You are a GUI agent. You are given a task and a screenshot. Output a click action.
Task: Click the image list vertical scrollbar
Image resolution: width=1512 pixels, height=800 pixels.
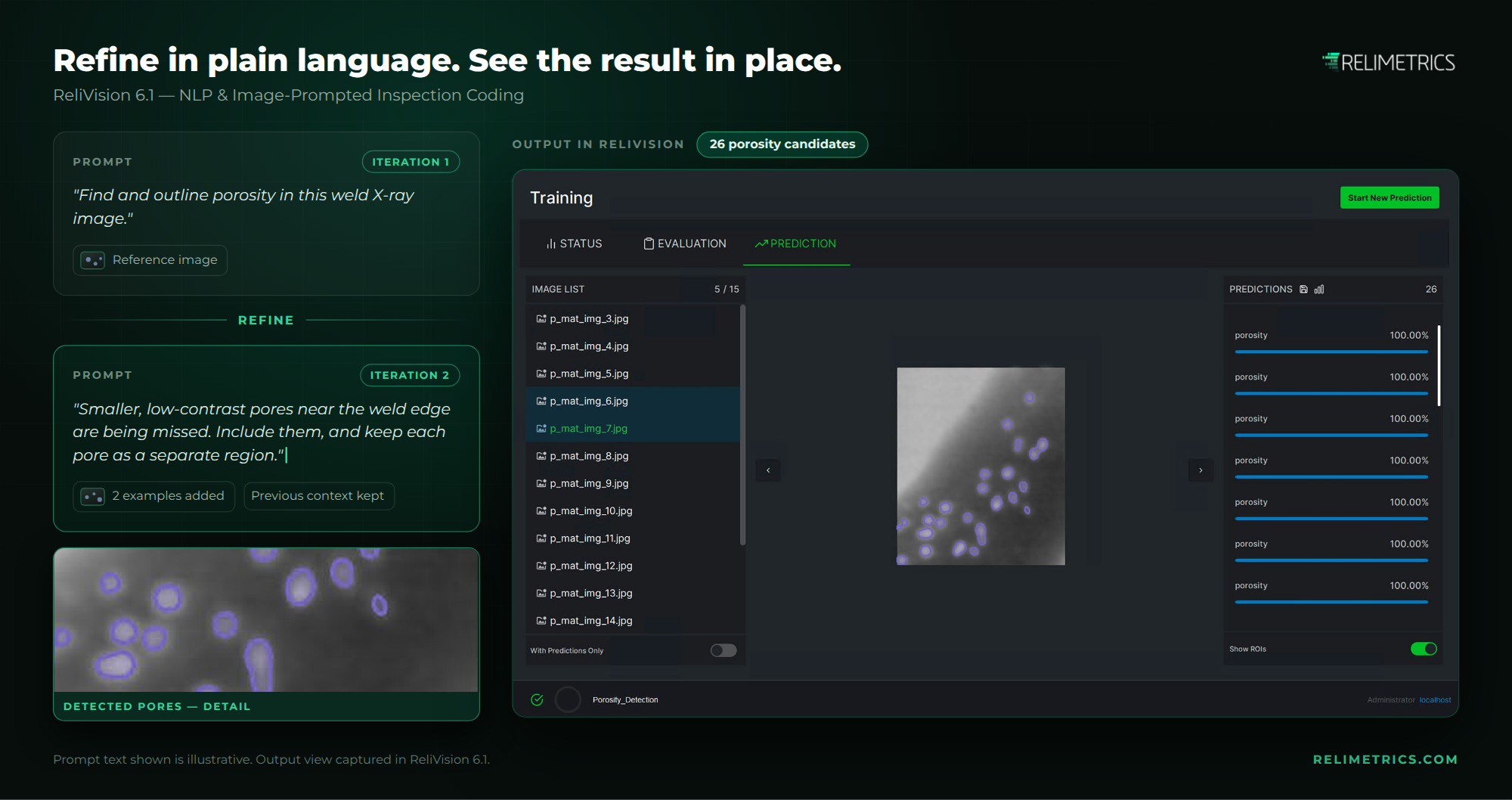click(742, 424)
